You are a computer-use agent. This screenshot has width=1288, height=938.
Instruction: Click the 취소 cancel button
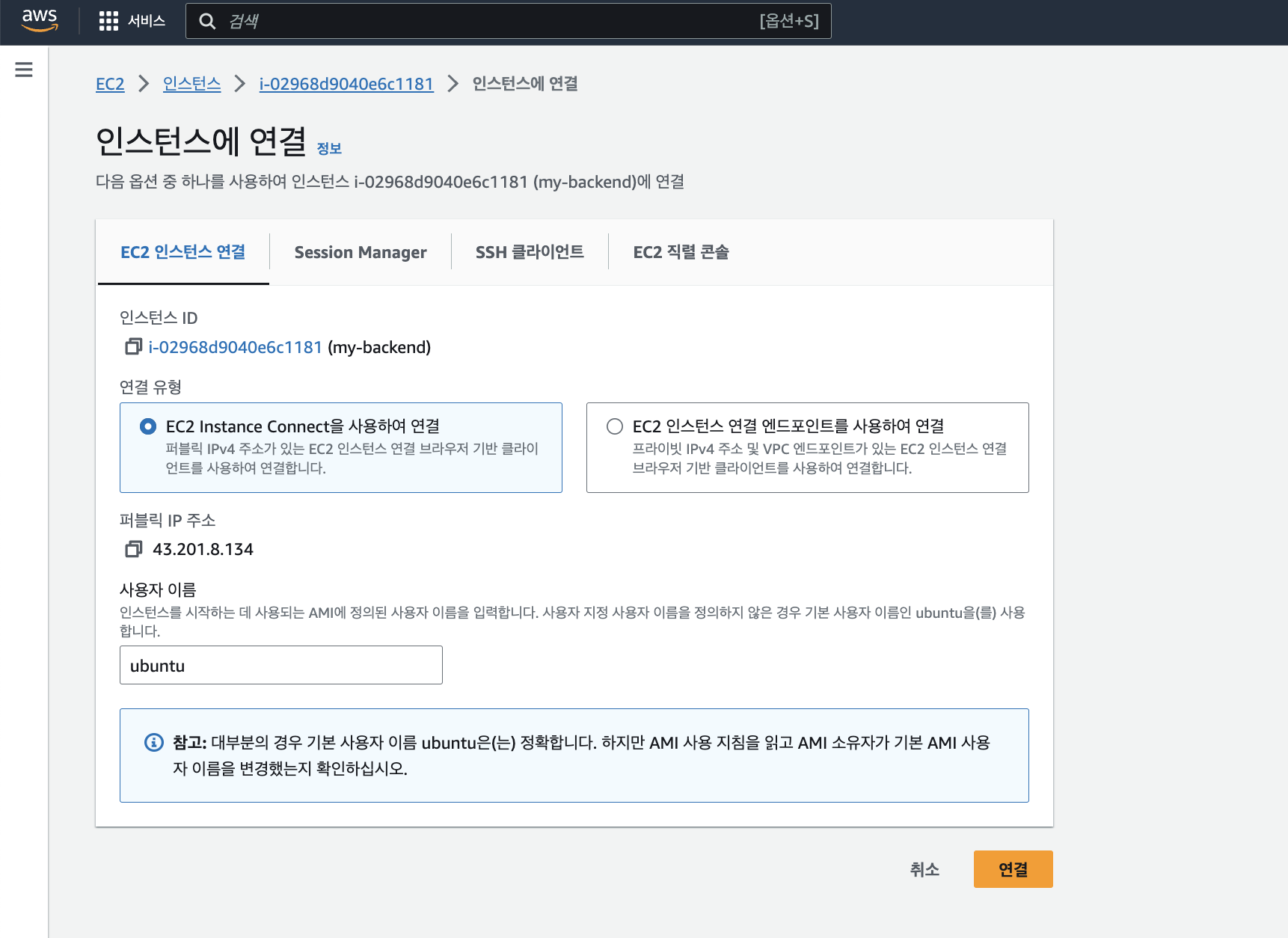pos(924,869)
